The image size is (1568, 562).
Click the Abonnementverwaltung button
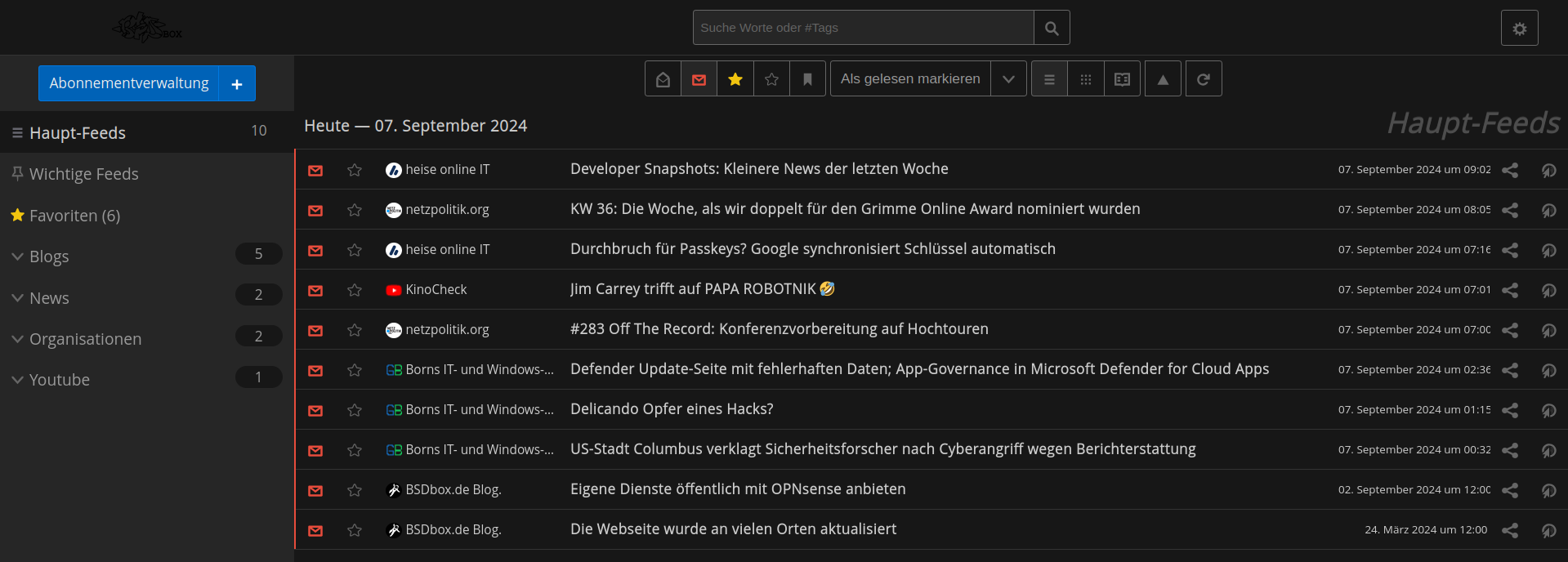pos(128,83)
